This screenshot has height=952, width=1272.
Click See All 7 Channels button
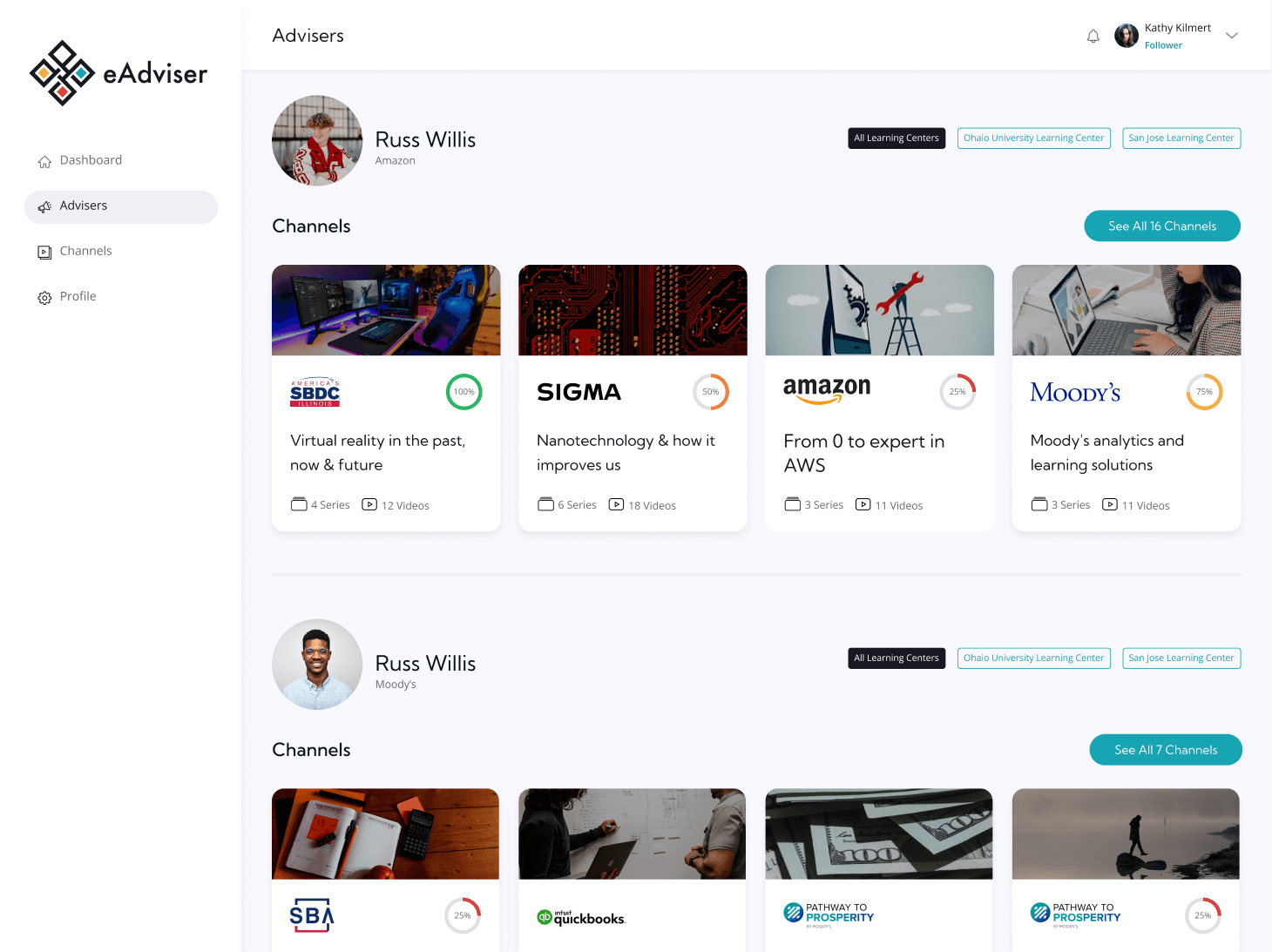tap(1165, 749)
